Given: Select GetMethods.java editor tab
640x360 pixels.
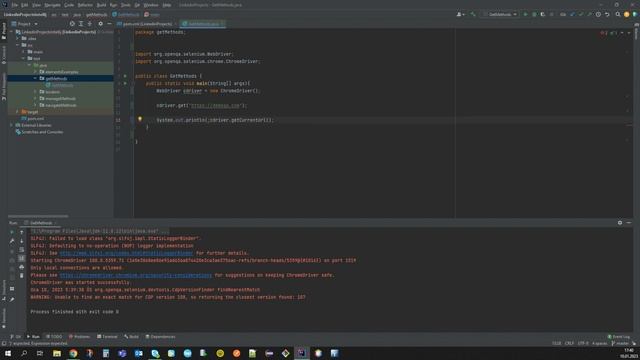Looking at the screenshot, I should tap(203, 24).
